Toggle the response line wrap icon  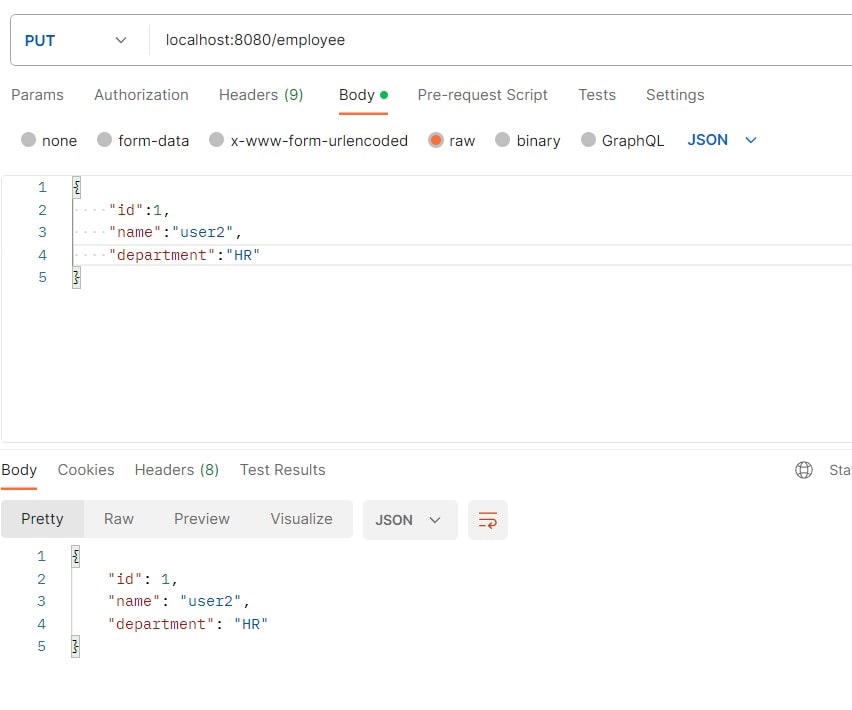coord(487,520)
